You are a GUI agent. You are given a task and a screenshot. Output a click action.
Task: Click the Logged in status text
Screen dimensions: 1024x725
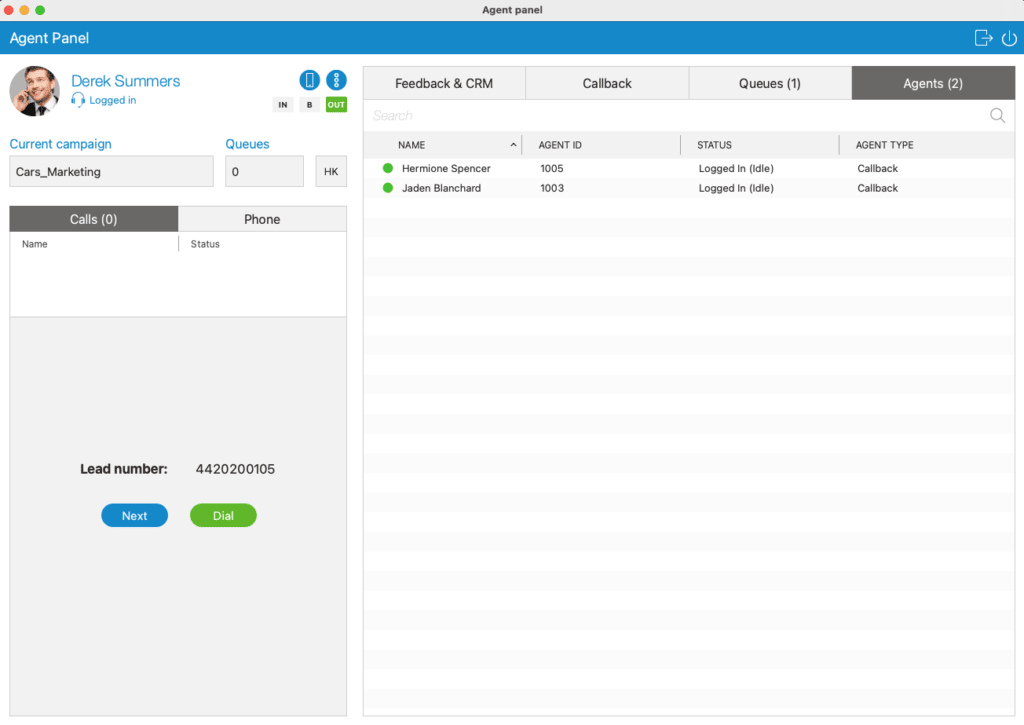[x=112, y=100]
